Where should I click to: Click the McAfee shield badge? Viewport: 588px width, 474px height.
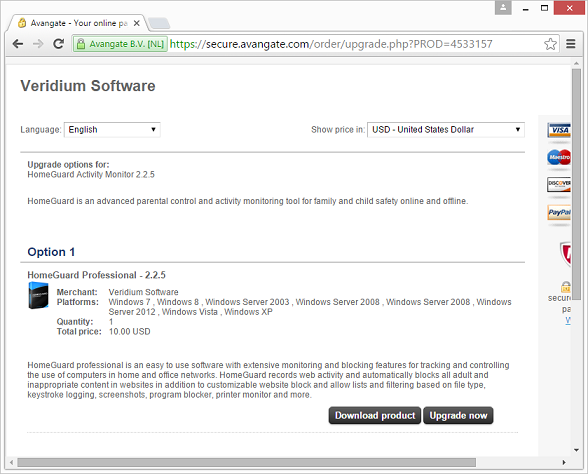click(x=566, y=254)
